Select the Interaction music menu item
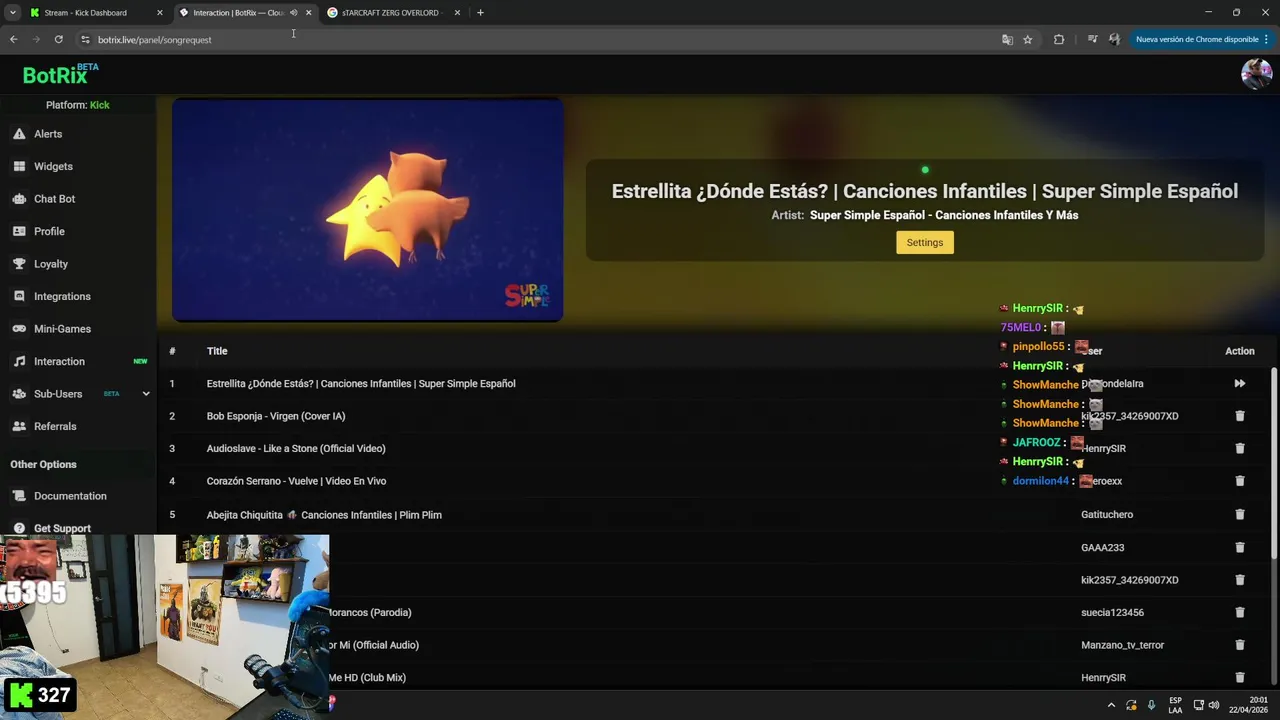The height and width of the screenshot is (720, 1280). 59,361
